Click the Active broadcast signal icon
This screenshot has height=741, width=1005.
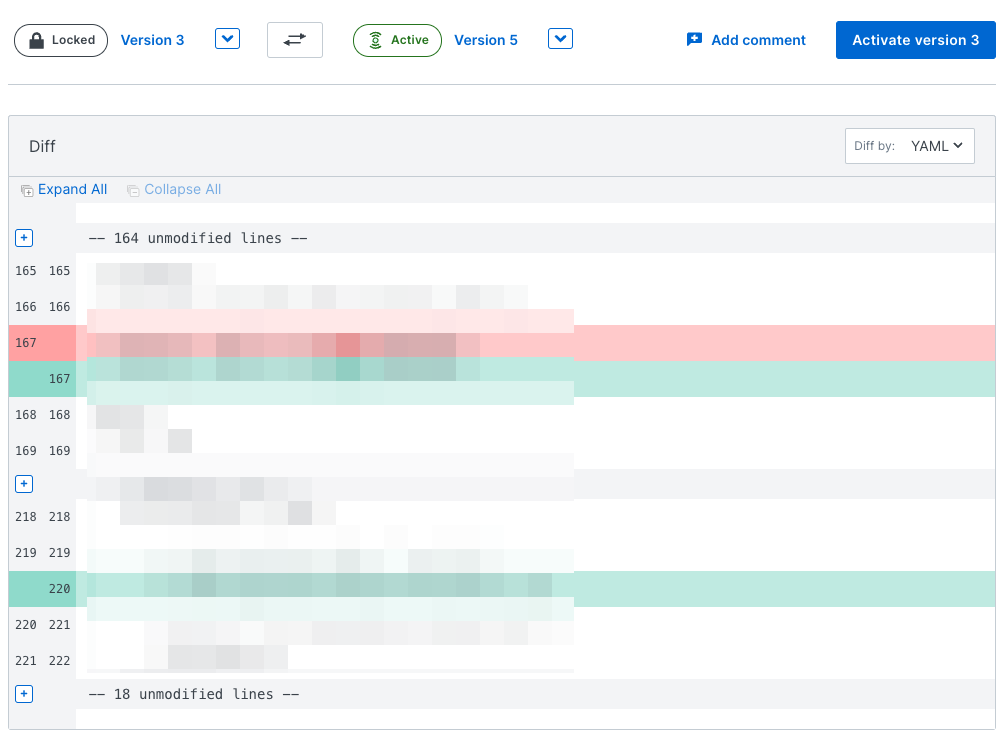click(375, 41)
